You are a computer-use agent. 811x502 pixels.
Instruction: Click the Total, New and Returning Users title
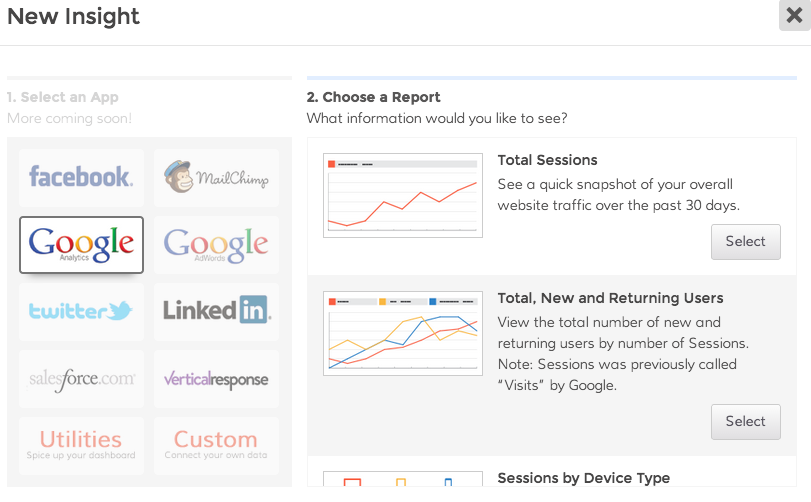coord(610,298)
